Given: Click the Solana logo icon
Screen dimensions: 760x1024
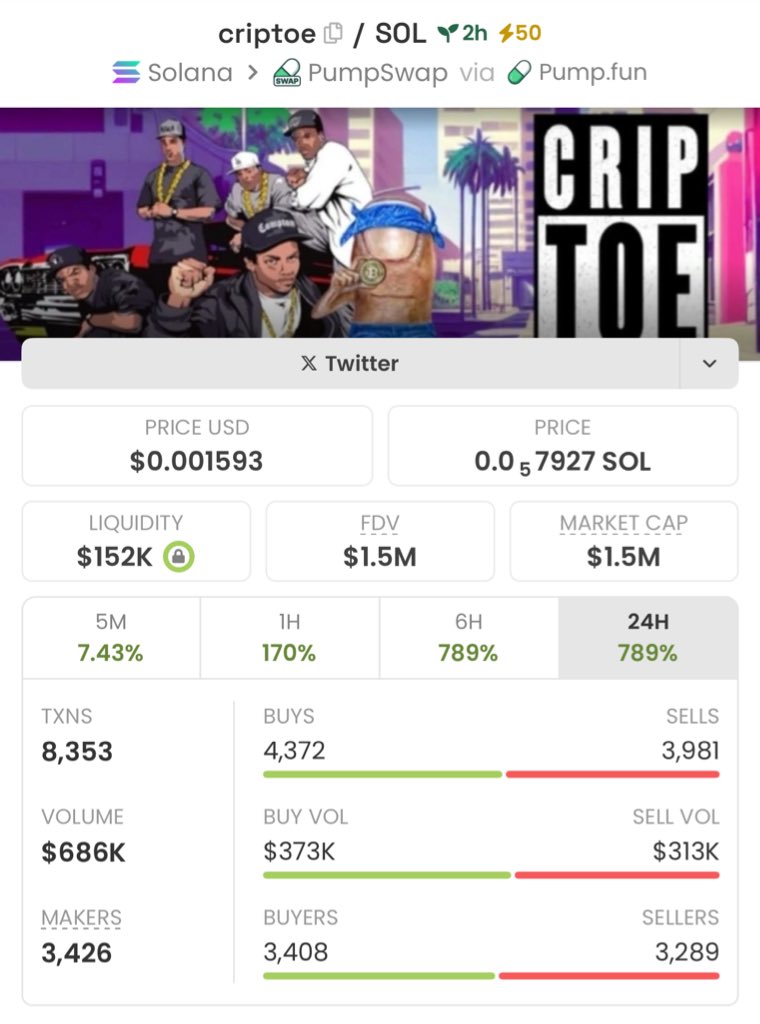Looking at the screenshot, I should pos(127,73).
